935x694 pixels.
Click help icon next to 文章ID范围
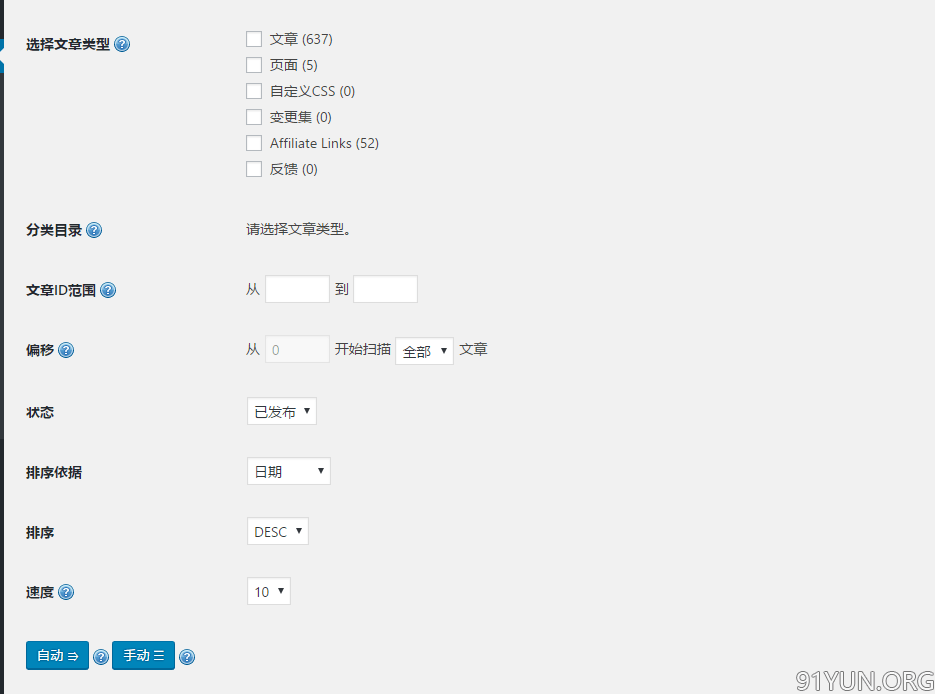108,291
